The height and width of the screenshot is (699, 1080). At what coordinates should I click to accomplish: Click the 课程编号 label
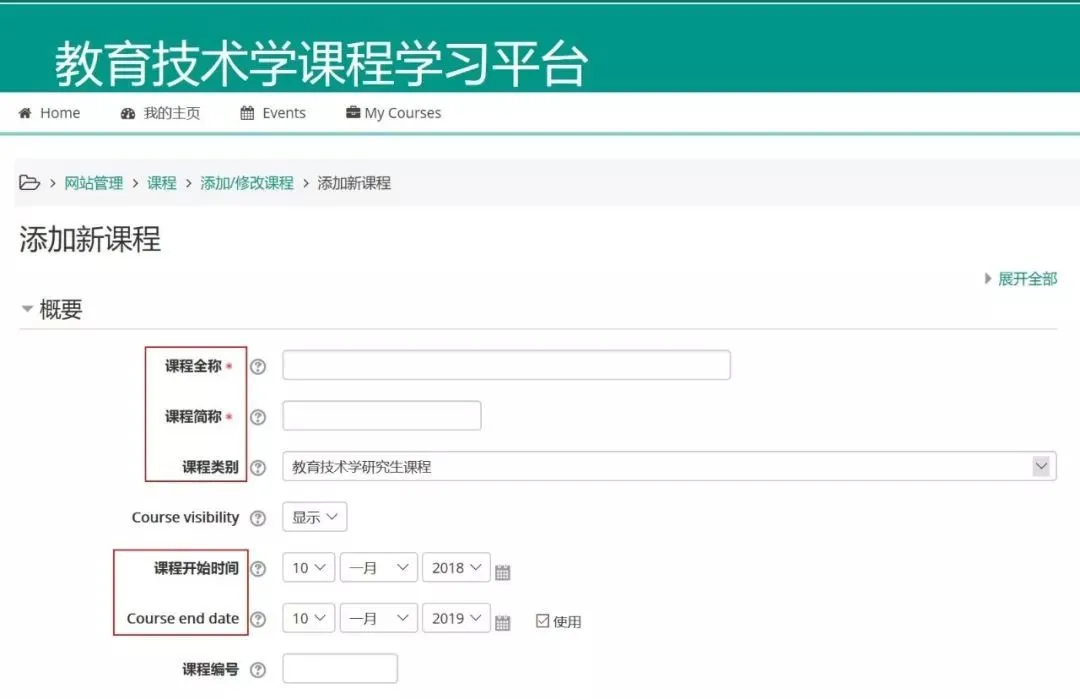tap(210, 669)
